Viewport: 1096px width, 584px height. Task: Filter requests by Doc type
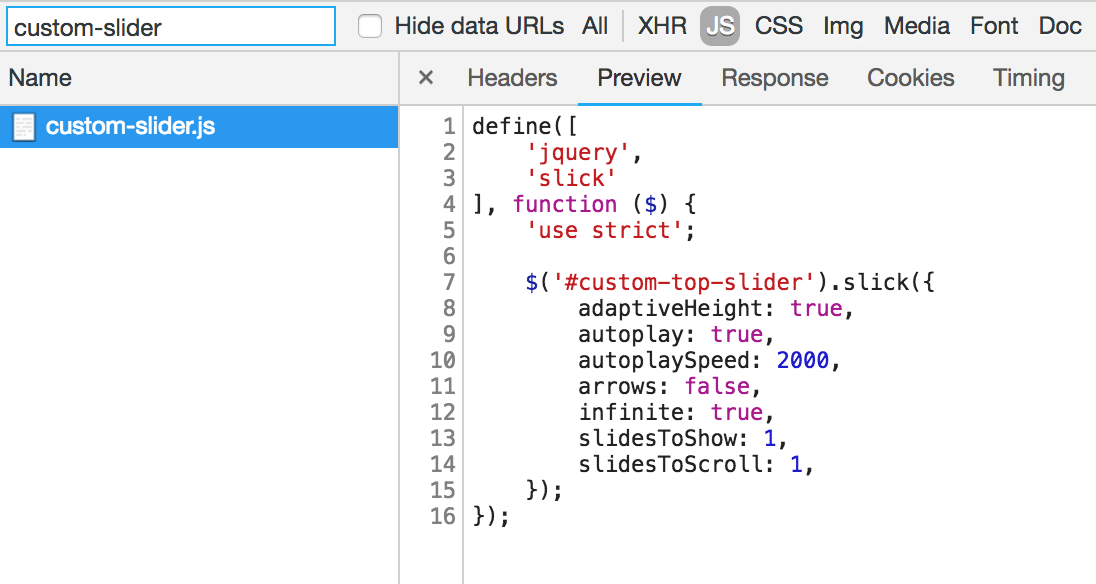point(1060,27)
